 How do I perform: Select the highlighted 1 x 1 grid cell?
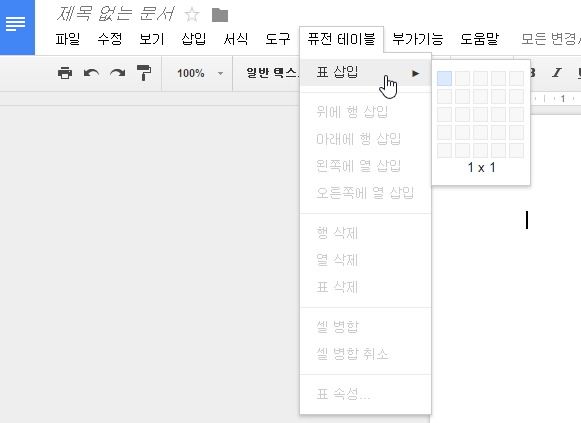[444, 79]
